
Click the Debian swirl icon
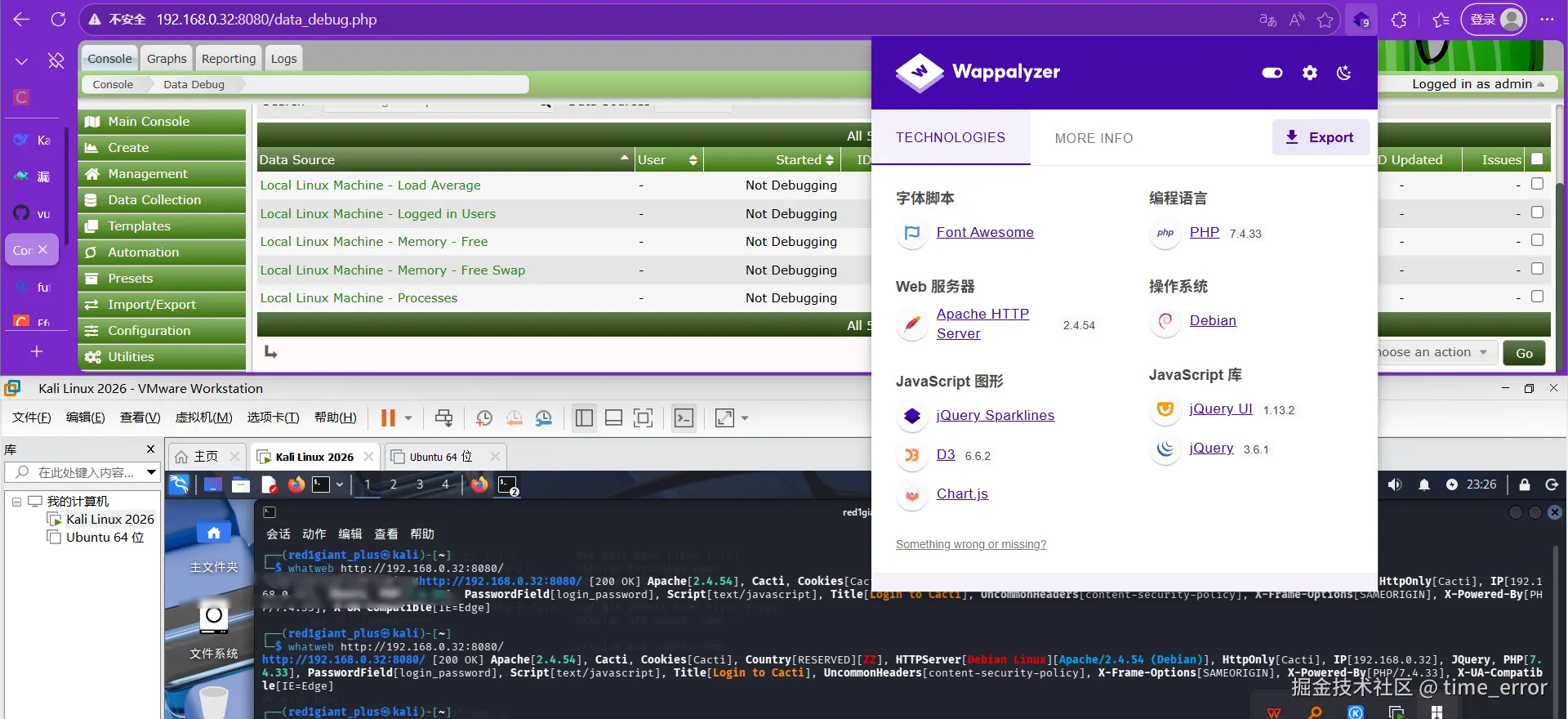pyautogui.click(x=1165, y=321)
